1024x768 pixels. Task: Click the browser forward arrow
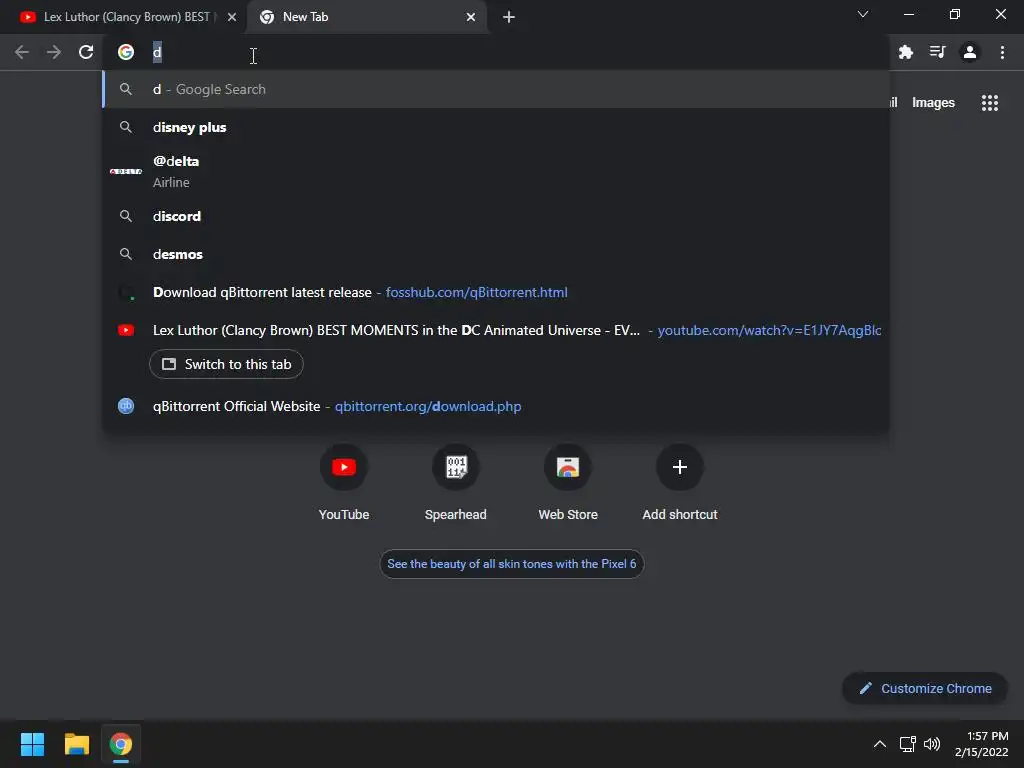(54, 52)
